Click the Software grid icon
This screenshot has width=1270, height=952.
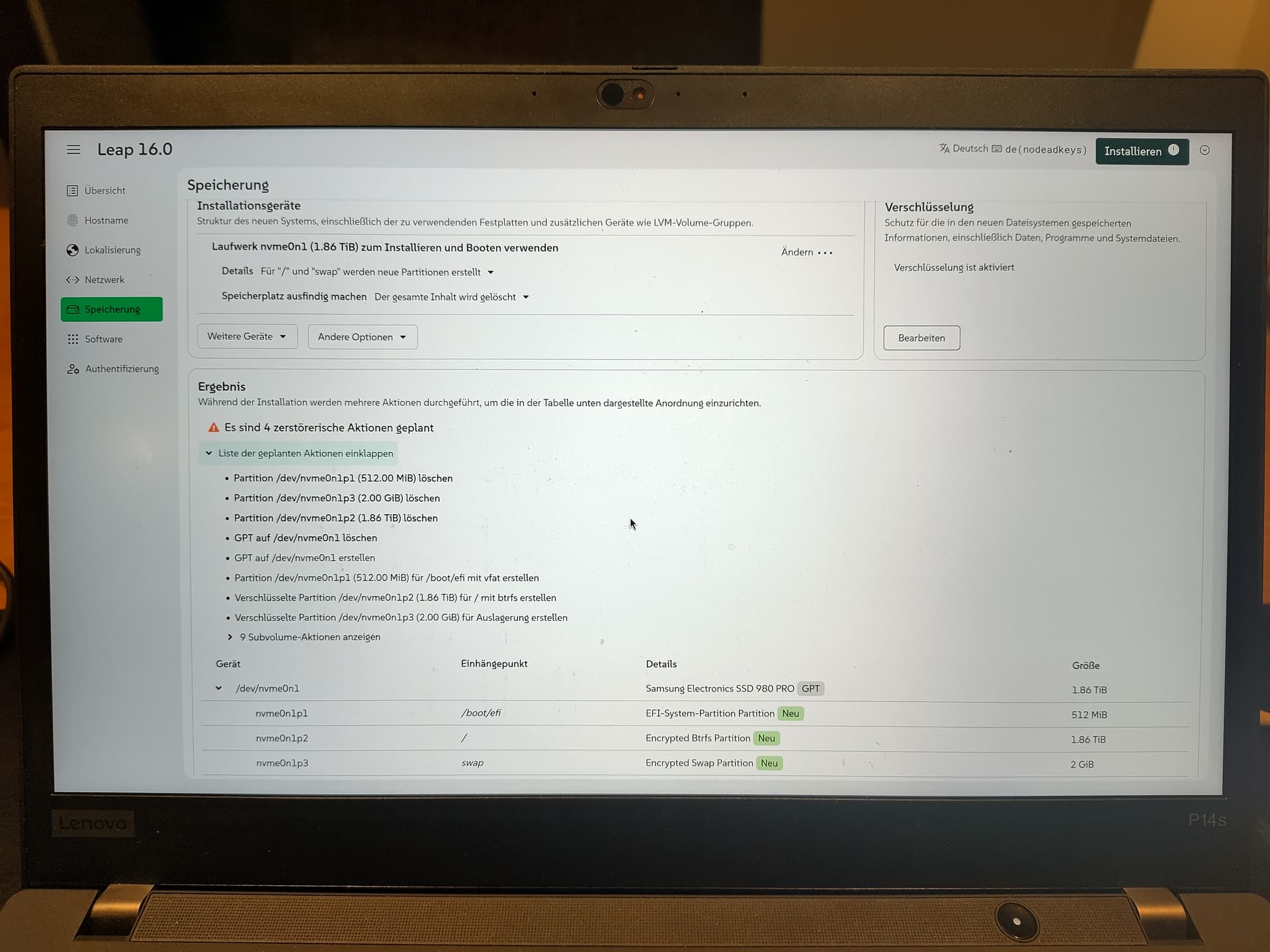73,339
